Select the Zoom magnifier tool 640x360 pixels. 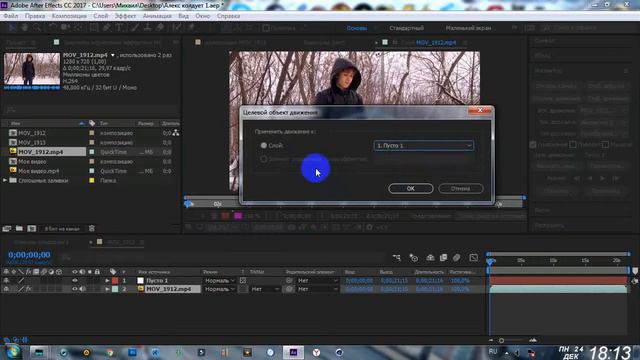point(37,27)
